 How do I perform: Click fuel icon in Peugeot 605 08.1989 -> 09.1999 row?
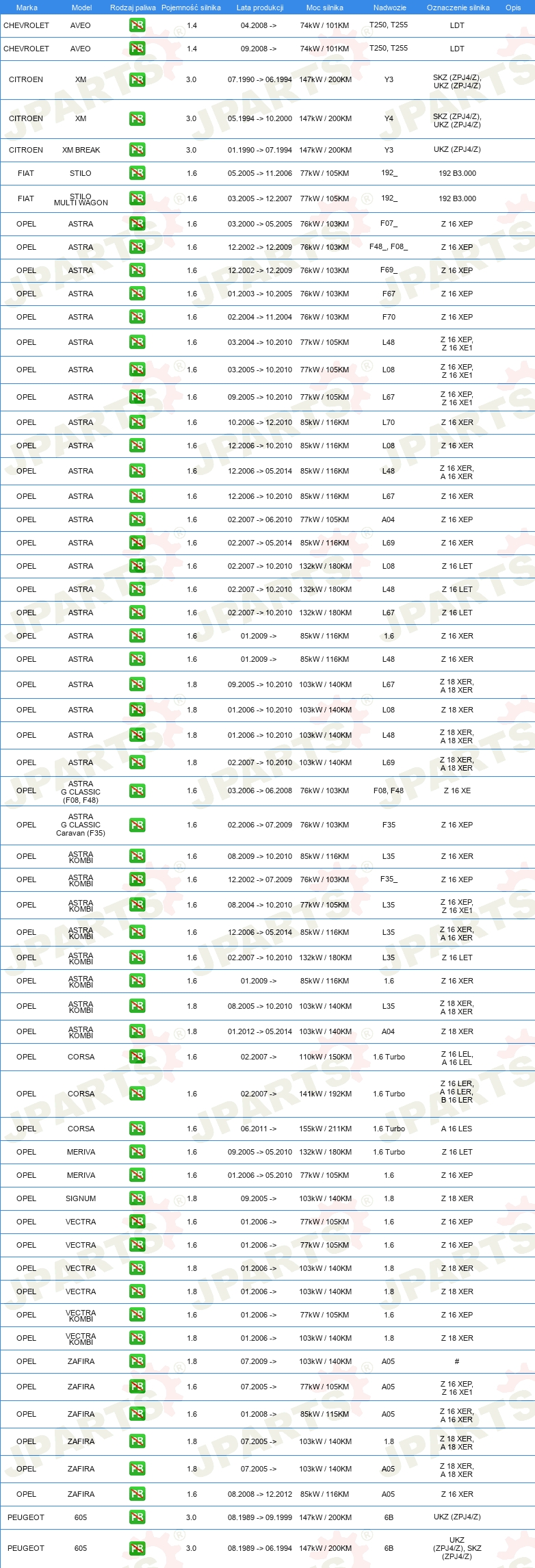(x=137, y=1518)
